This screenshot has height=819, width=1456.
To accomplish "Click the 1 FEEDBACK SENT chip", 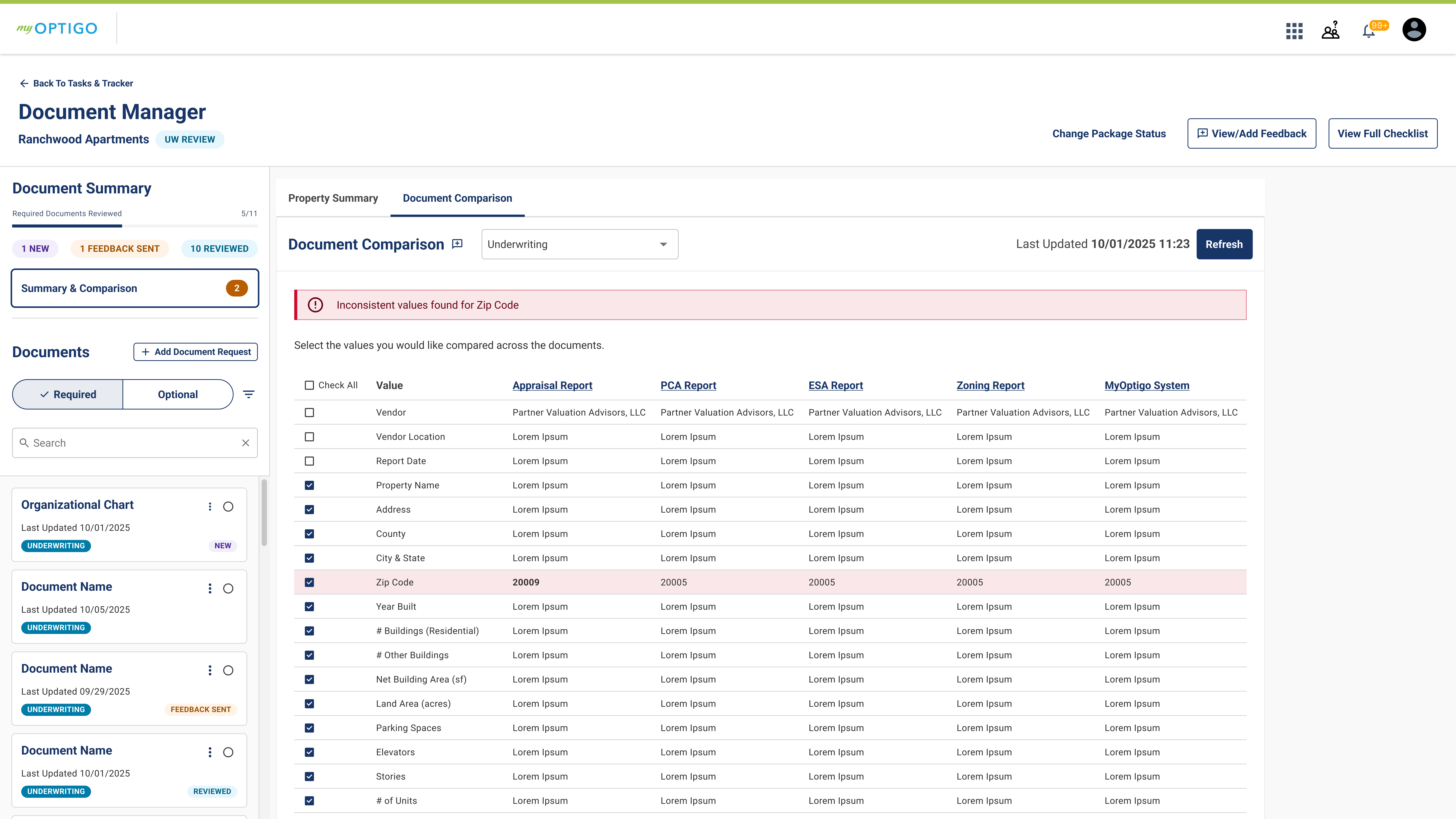I will pos(120,249).
